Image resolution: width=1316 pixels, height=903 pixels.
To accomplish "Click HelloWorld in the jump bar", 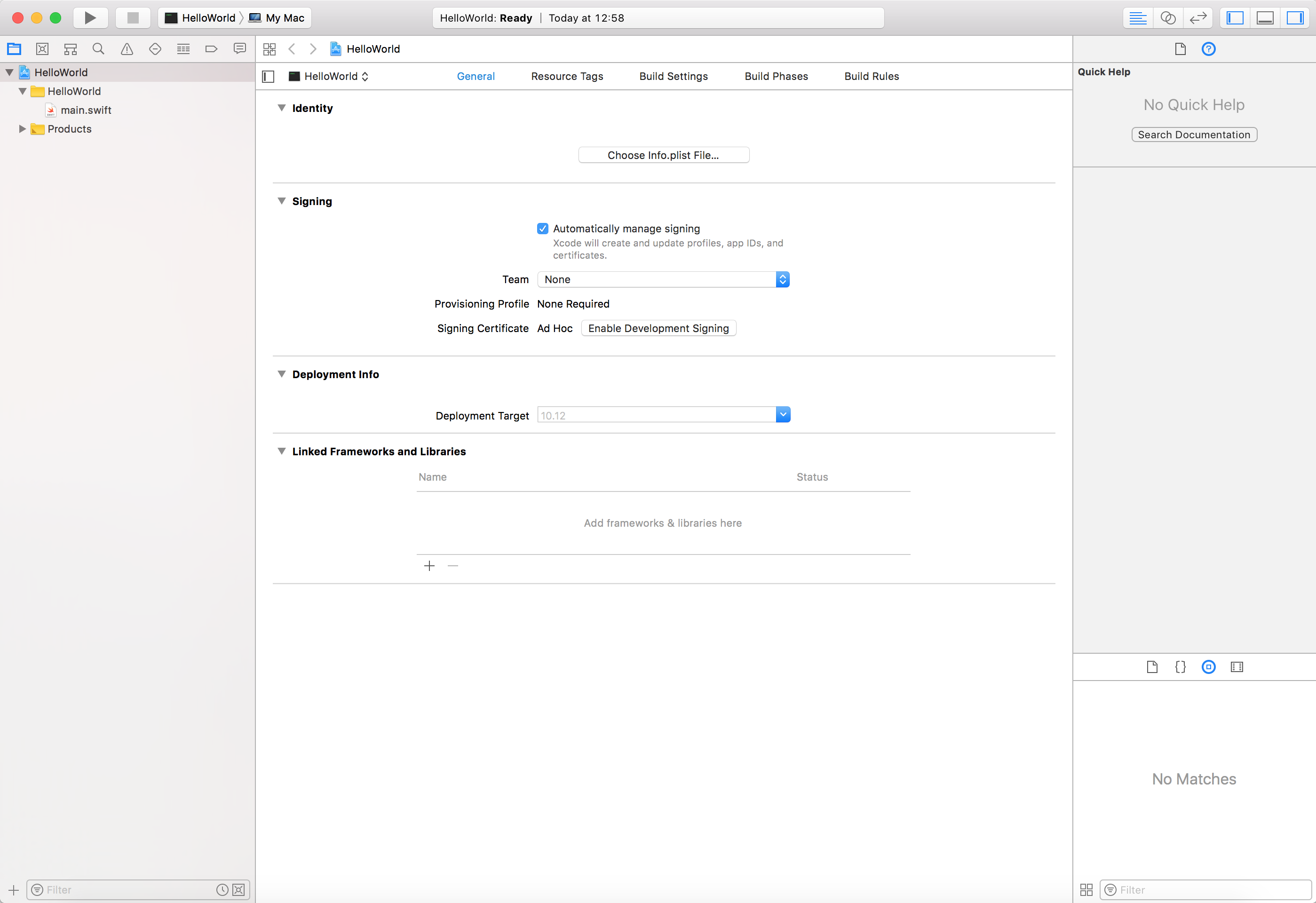I will pos(365,49).
